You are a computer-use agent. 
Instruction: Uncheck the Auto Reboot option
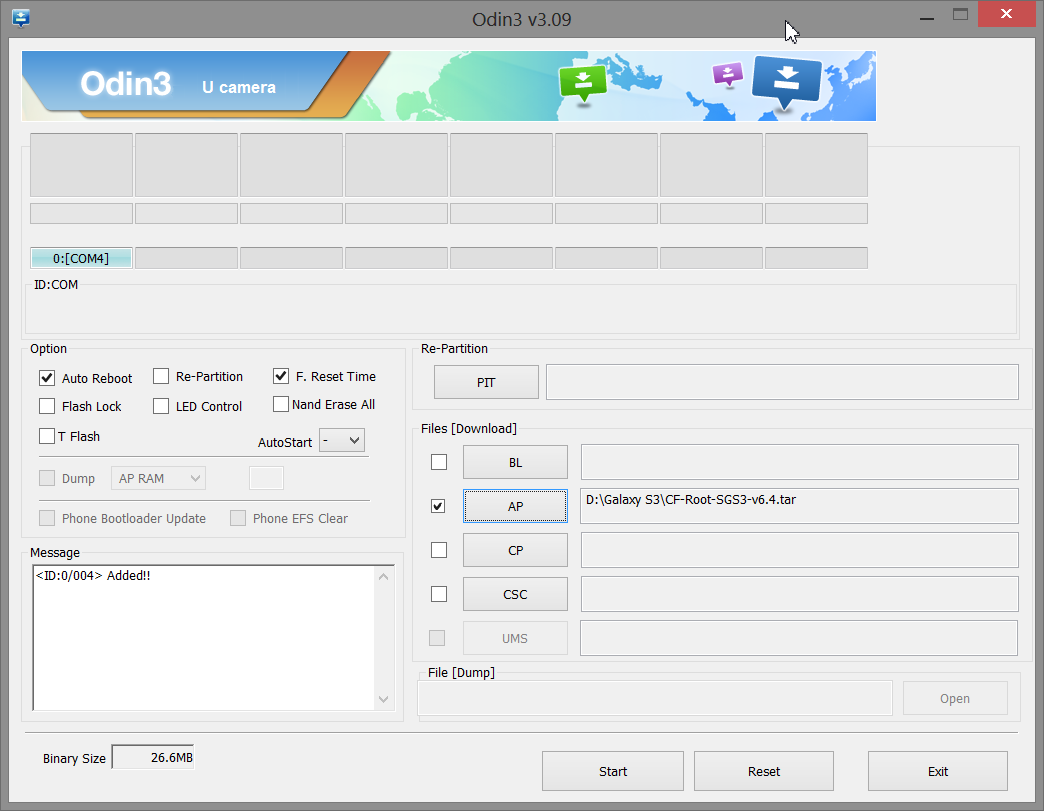coord(46,378)
